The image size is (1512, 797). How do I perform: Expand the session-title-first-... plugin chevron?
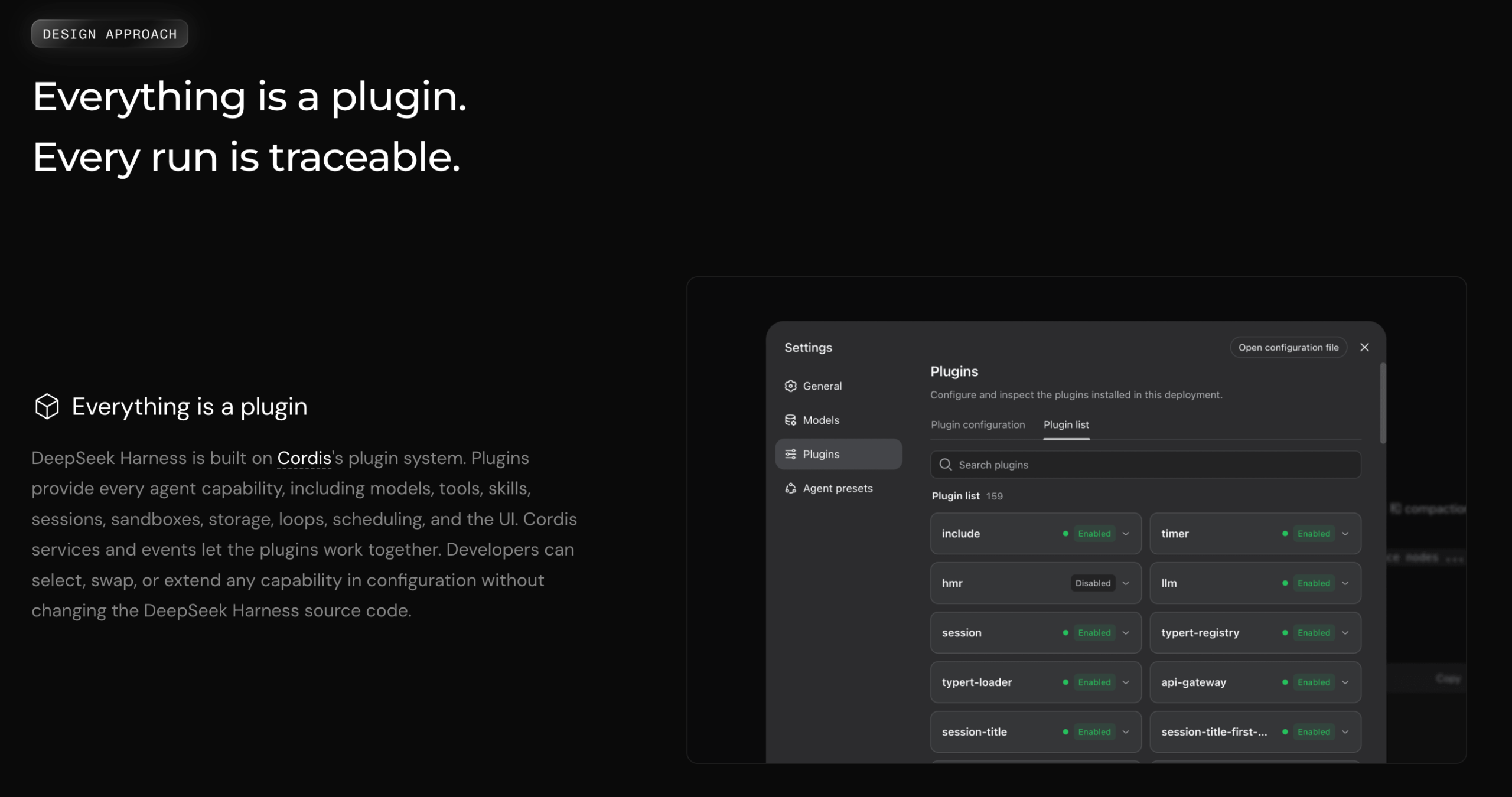pos(1345,732)
